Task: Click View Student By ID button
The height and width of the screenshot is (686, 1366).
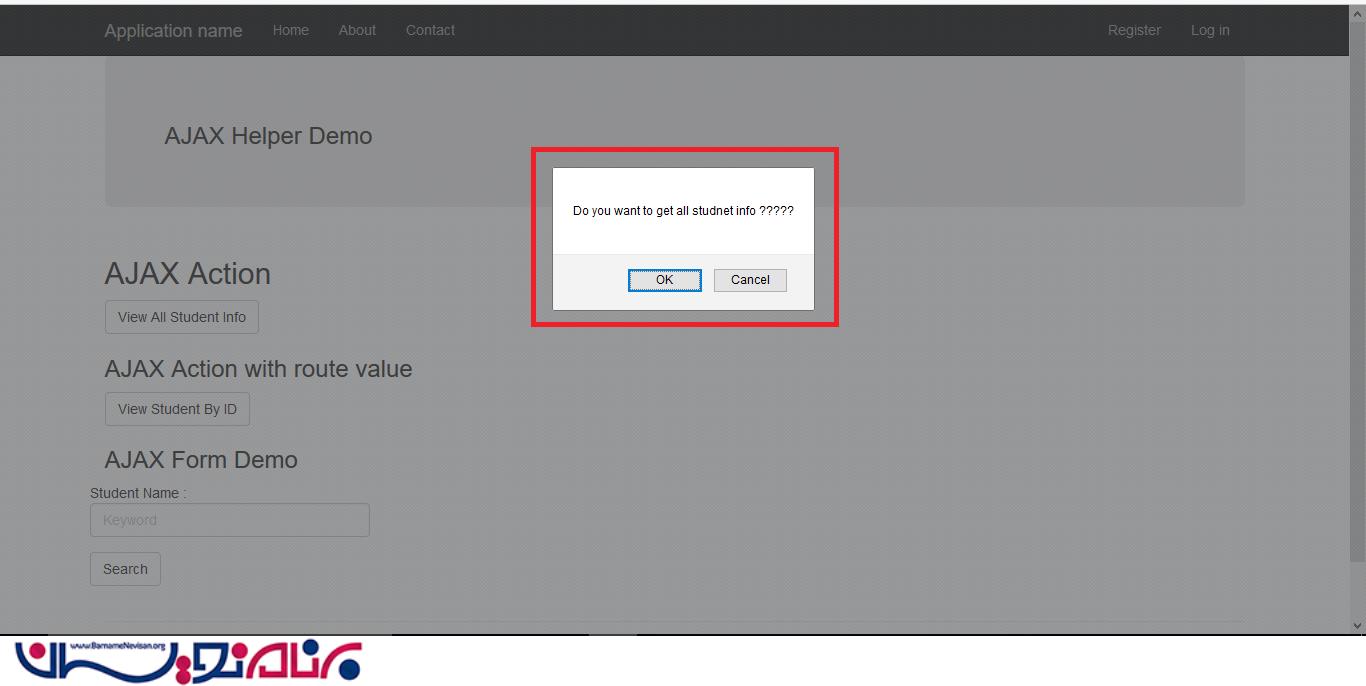Action: coord(177,409)
